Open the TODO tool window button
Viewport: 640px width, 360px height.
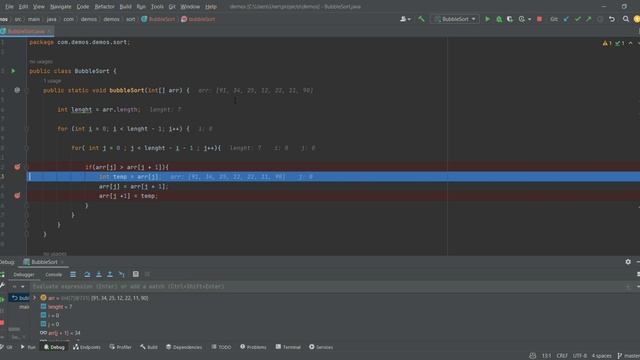coord(221,347)
